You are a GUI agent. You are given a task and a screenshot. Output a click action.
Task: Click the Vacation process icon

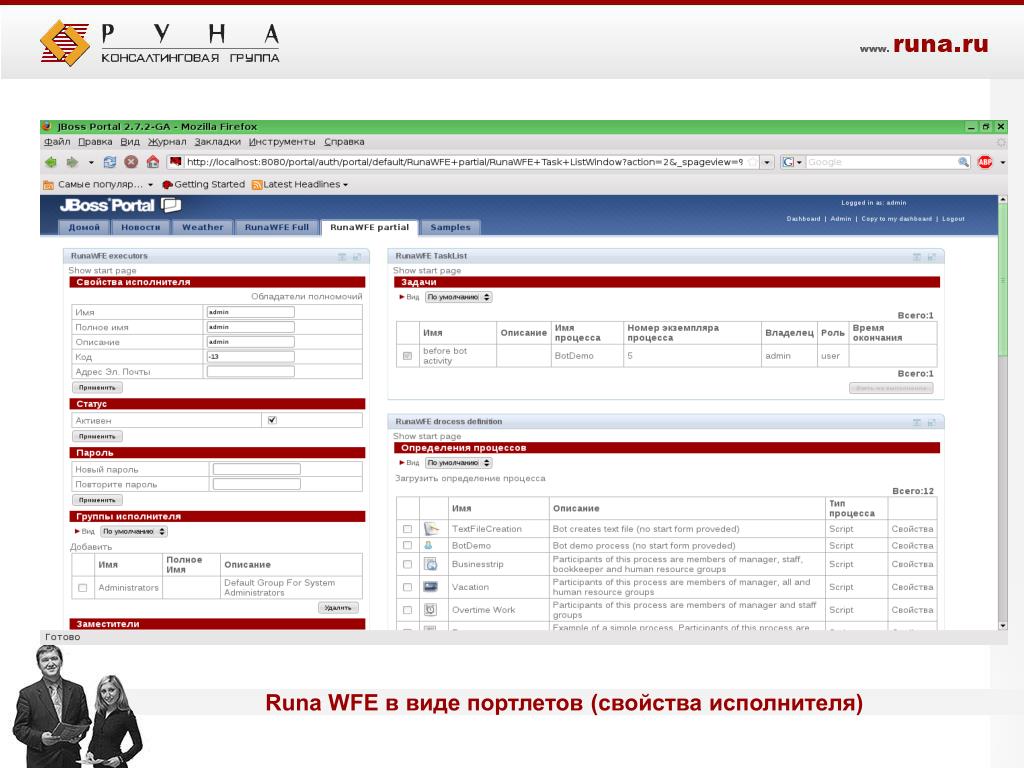click(430, 586)
